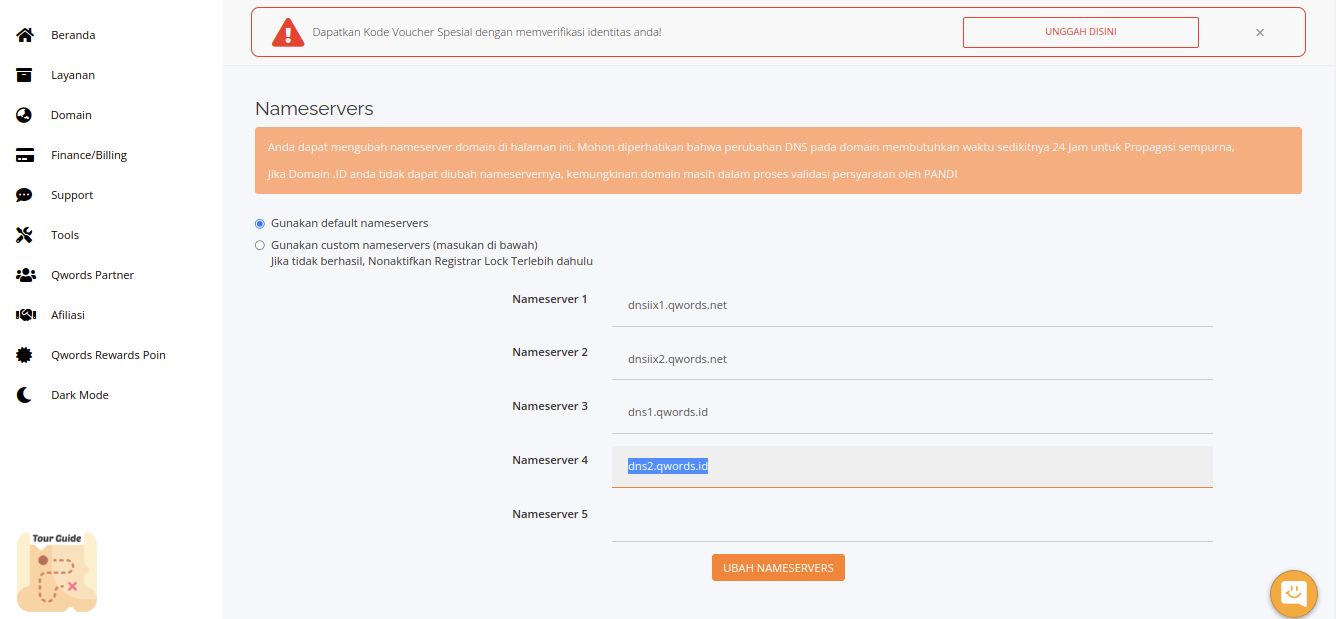
Task: Open the Tour Guide map thumbnail
Action: 57,572
